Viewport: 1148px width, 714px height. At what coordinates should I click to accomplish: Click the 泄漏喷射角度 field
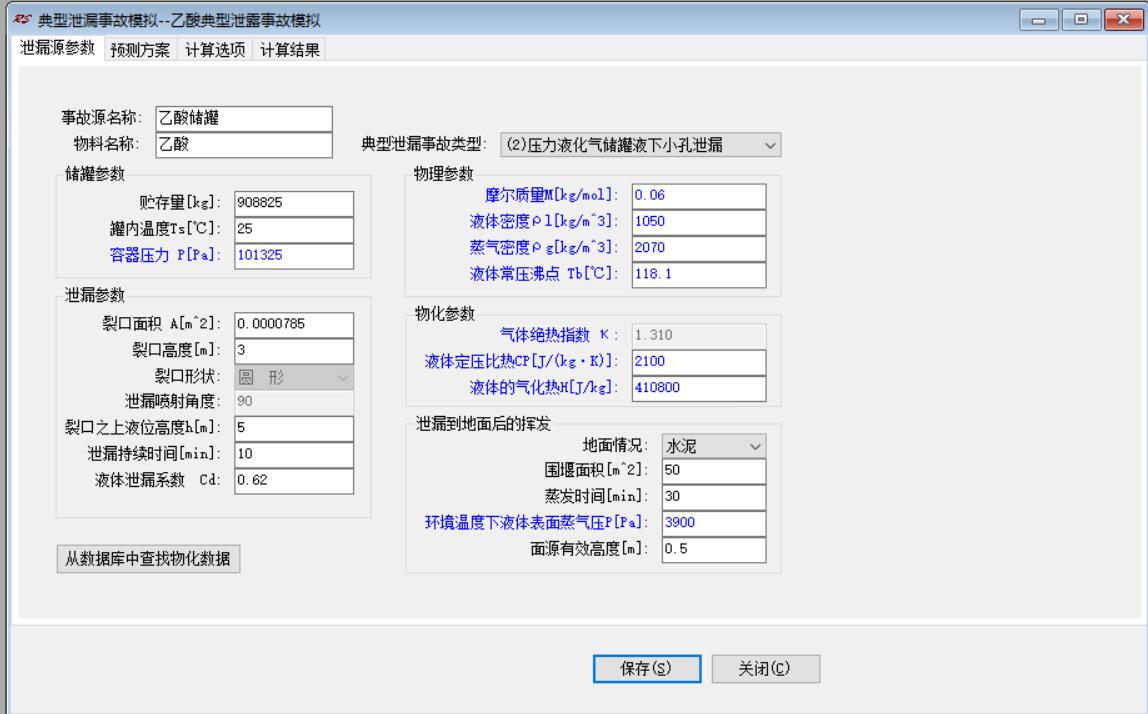pos(294,401)
